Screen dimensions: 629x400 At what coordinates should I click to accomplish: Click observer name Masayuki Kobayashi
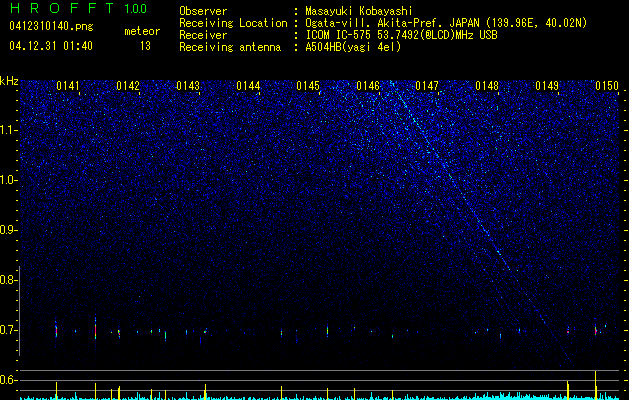click(359, 11)
